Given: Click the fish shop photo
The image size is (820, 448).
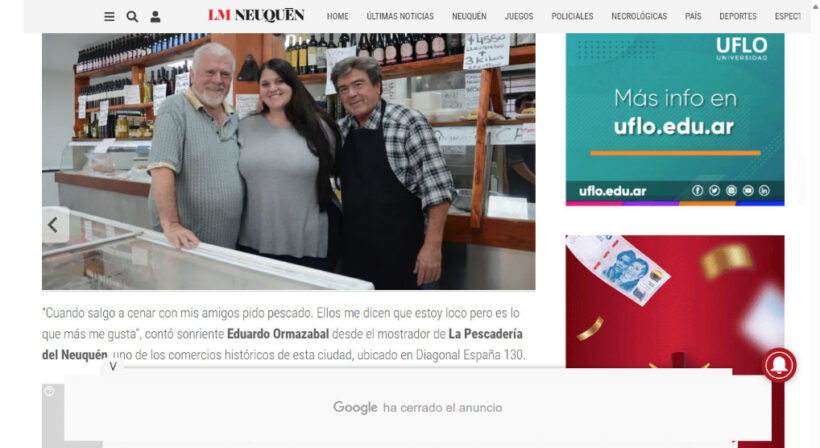Looking at the screenshot, I should 289,161.
